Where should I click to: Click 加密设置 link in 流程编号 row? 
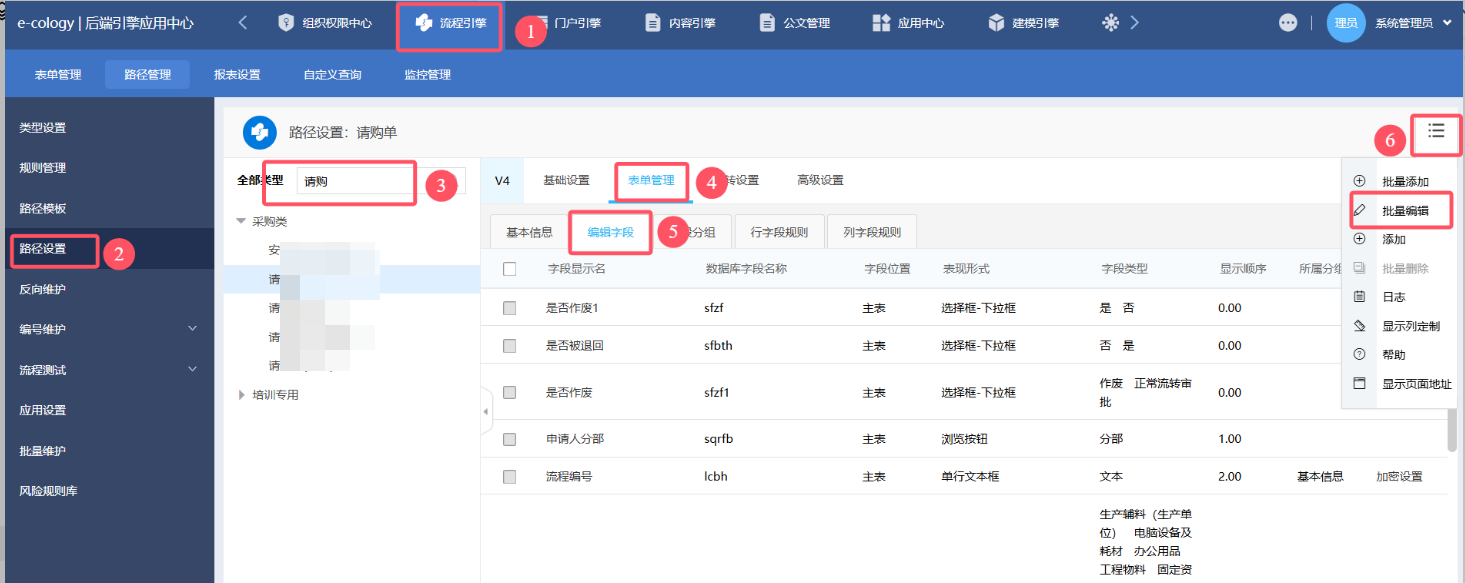(1398, 477)
